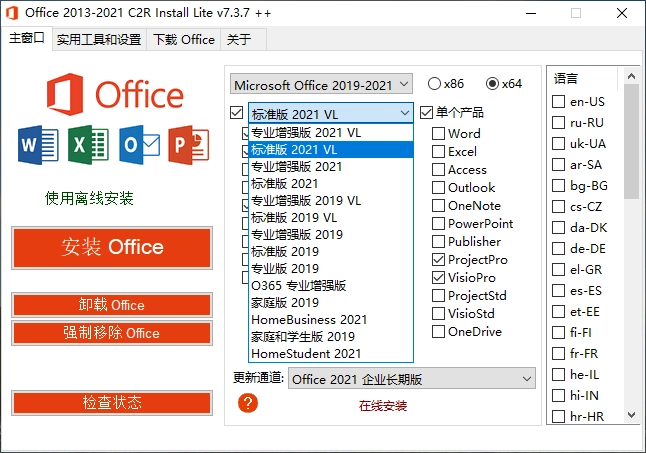Choose highlighted 标准版 2021 VL list entry
This screenshot has height=453, width=646.
331,149
